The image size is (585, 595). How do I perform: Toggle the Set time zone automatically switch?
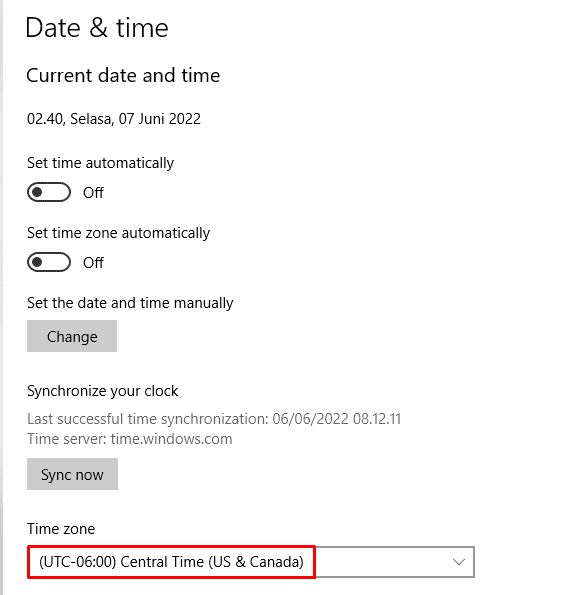(49, 262)
